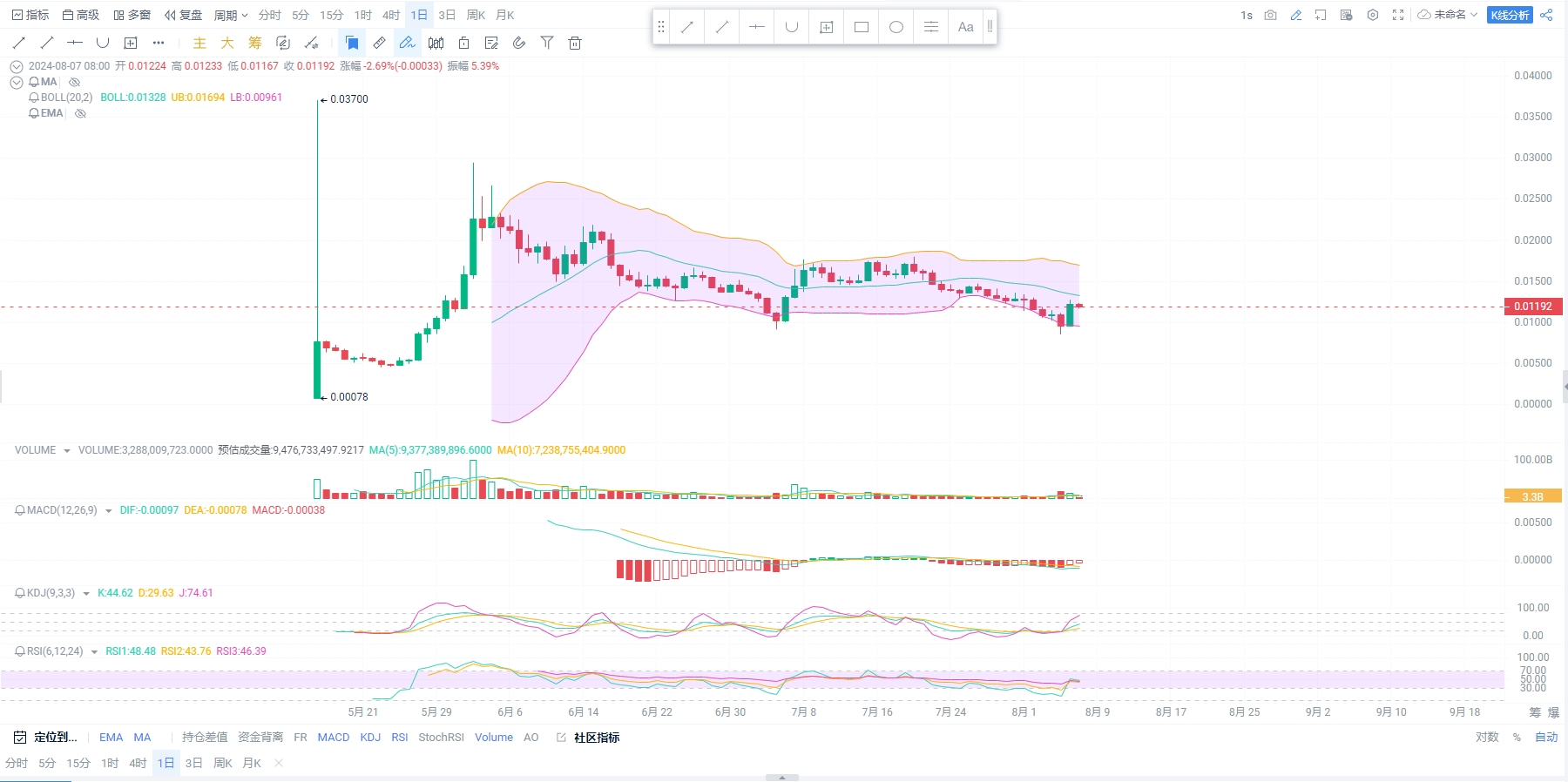This screenshot has height=782, width=1568.
Task: Open more drawing tools via three-dot icon
Action: point(158,43)
